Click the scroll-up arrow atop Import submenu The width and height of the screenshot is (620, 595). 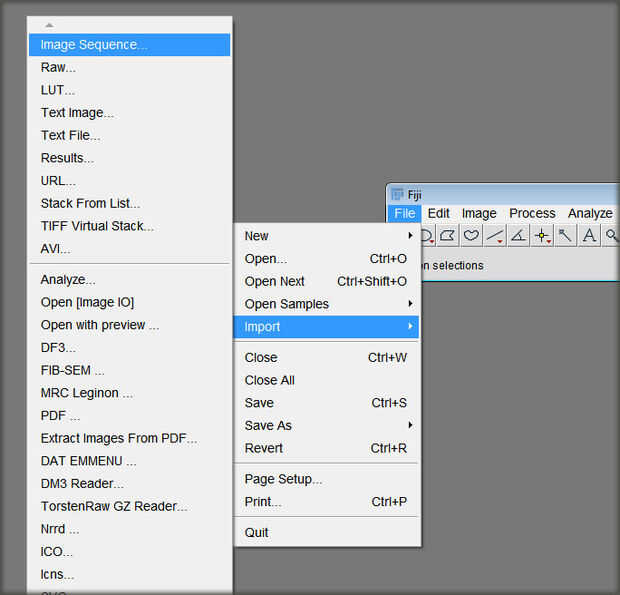coord(49,25)
